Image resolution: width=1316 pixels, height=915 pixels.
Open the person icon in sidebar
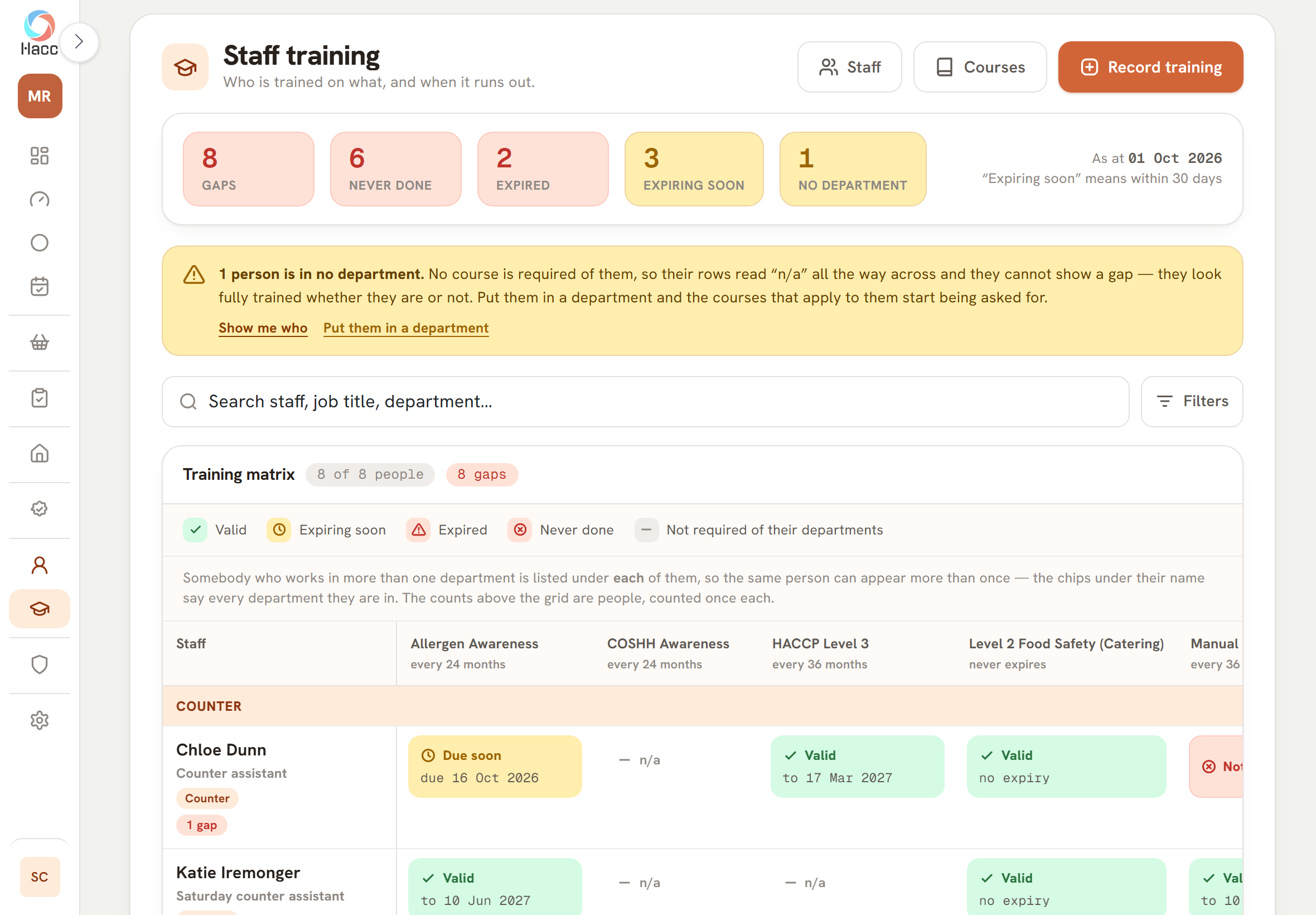[x=40, y=565]
